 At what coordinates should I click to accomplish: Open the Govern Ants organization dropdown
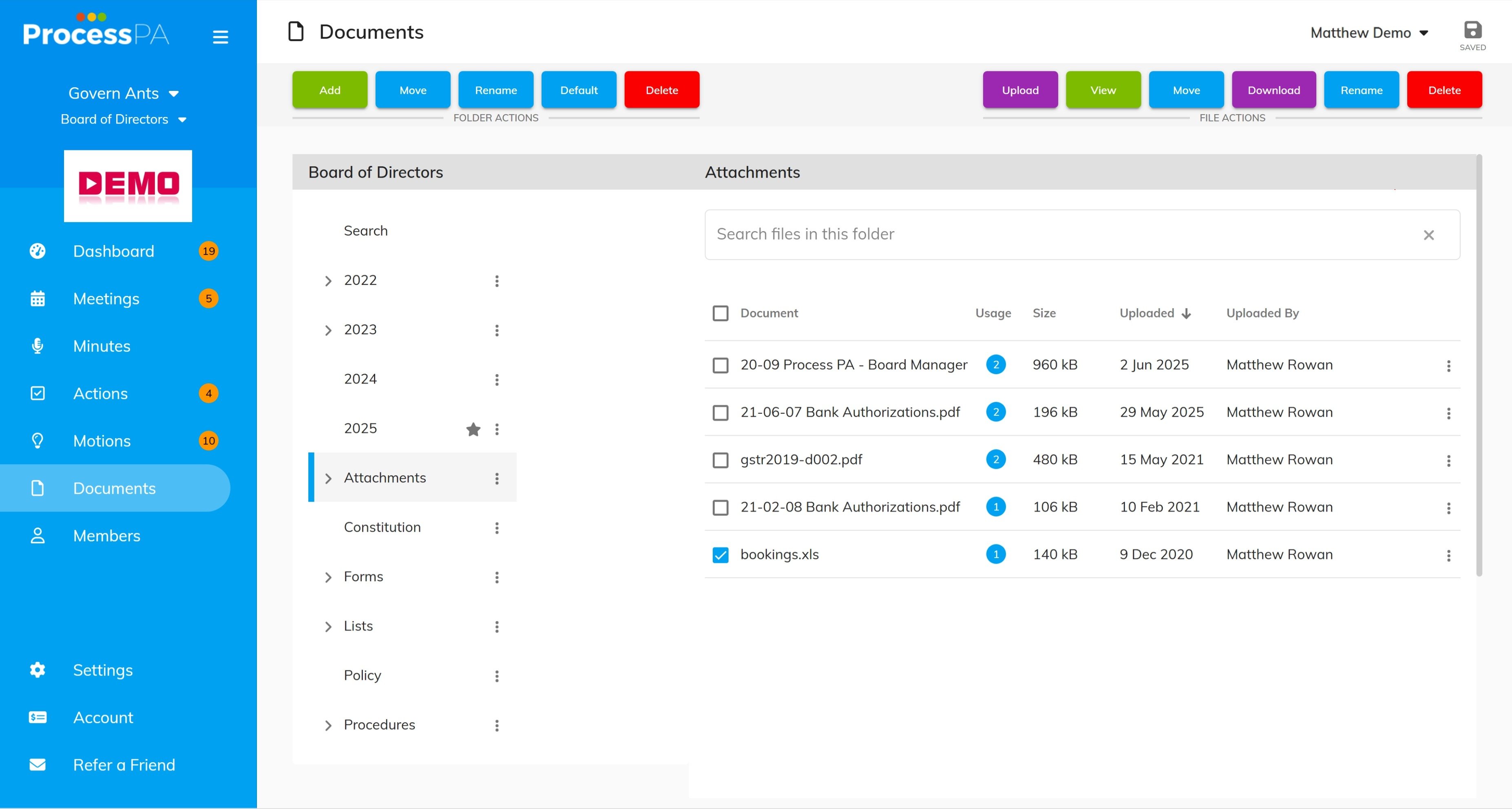click(x=123, y=93)
